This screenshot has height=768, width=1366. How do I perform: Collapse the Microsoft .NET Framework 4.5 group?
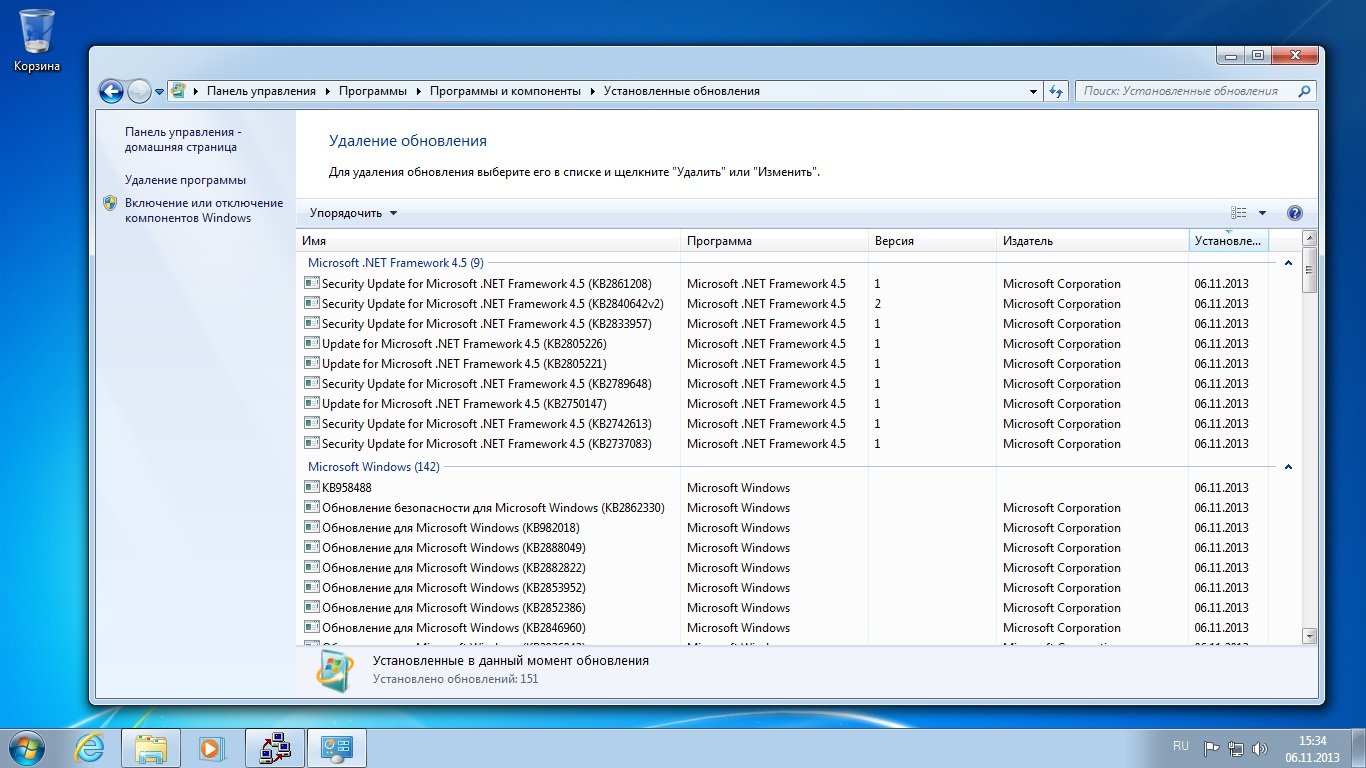[1288, 263]
